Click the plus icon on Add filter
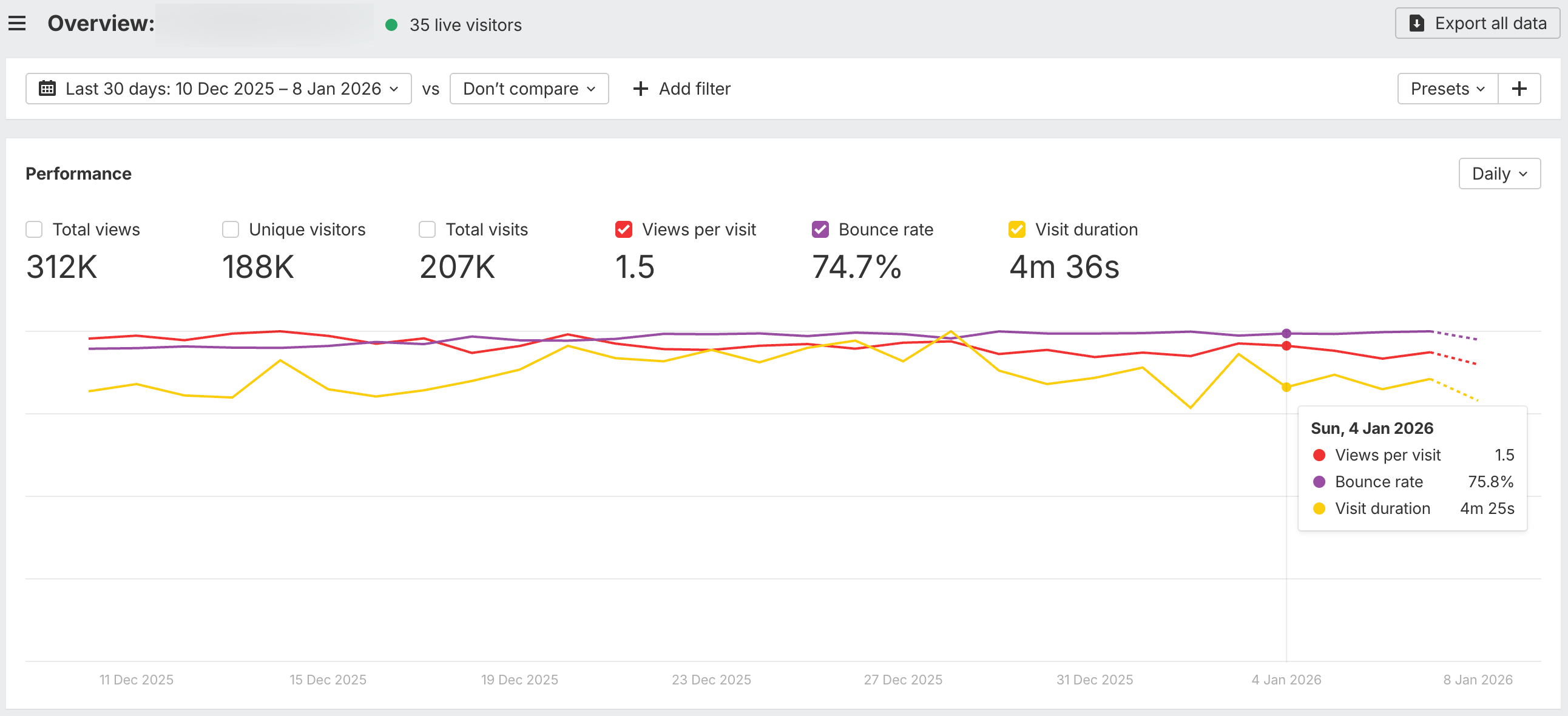 (640, 89)
